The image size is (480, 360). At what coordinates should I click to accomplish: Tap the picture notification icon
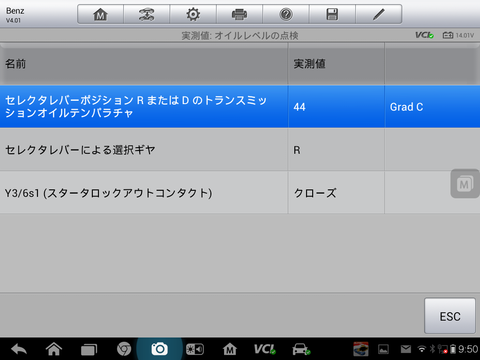(383, 349)
